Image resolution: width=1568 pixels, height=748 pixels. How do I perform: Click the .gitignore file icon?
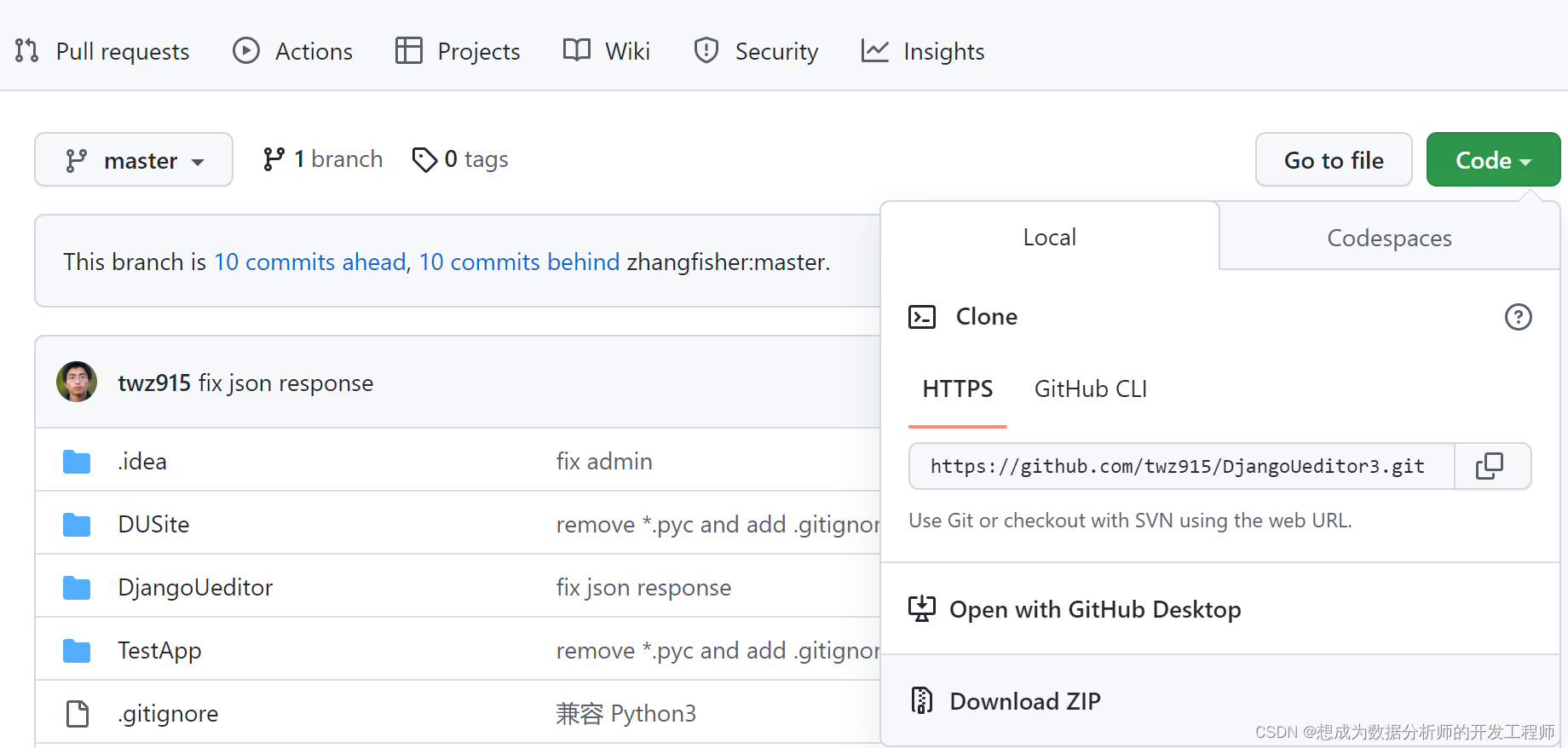(x=78, y=713)
